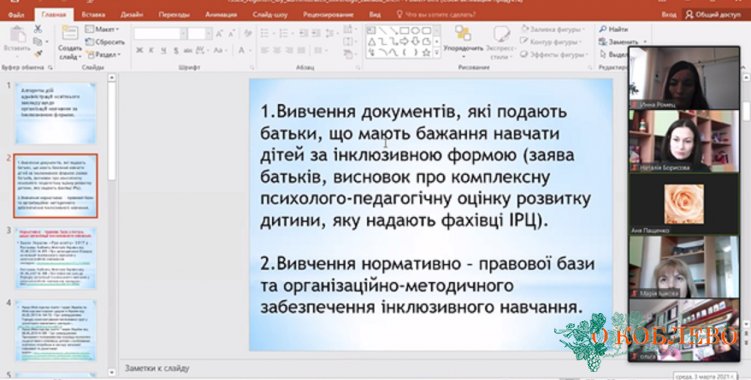
Task: Open the Макет layout dropdown
Action: coord(101,30)
